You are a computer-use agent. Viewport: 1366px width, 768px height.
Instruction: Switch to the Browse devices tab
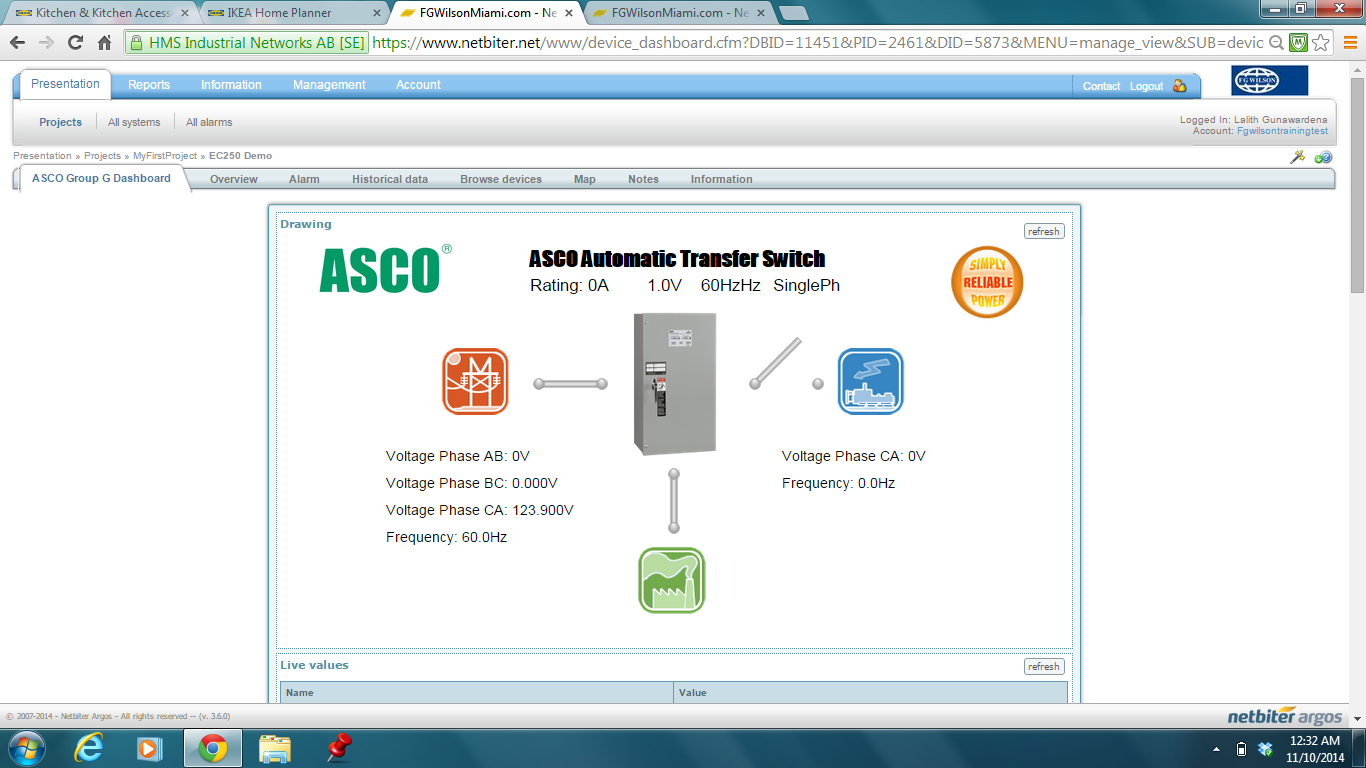click(501, 180)
